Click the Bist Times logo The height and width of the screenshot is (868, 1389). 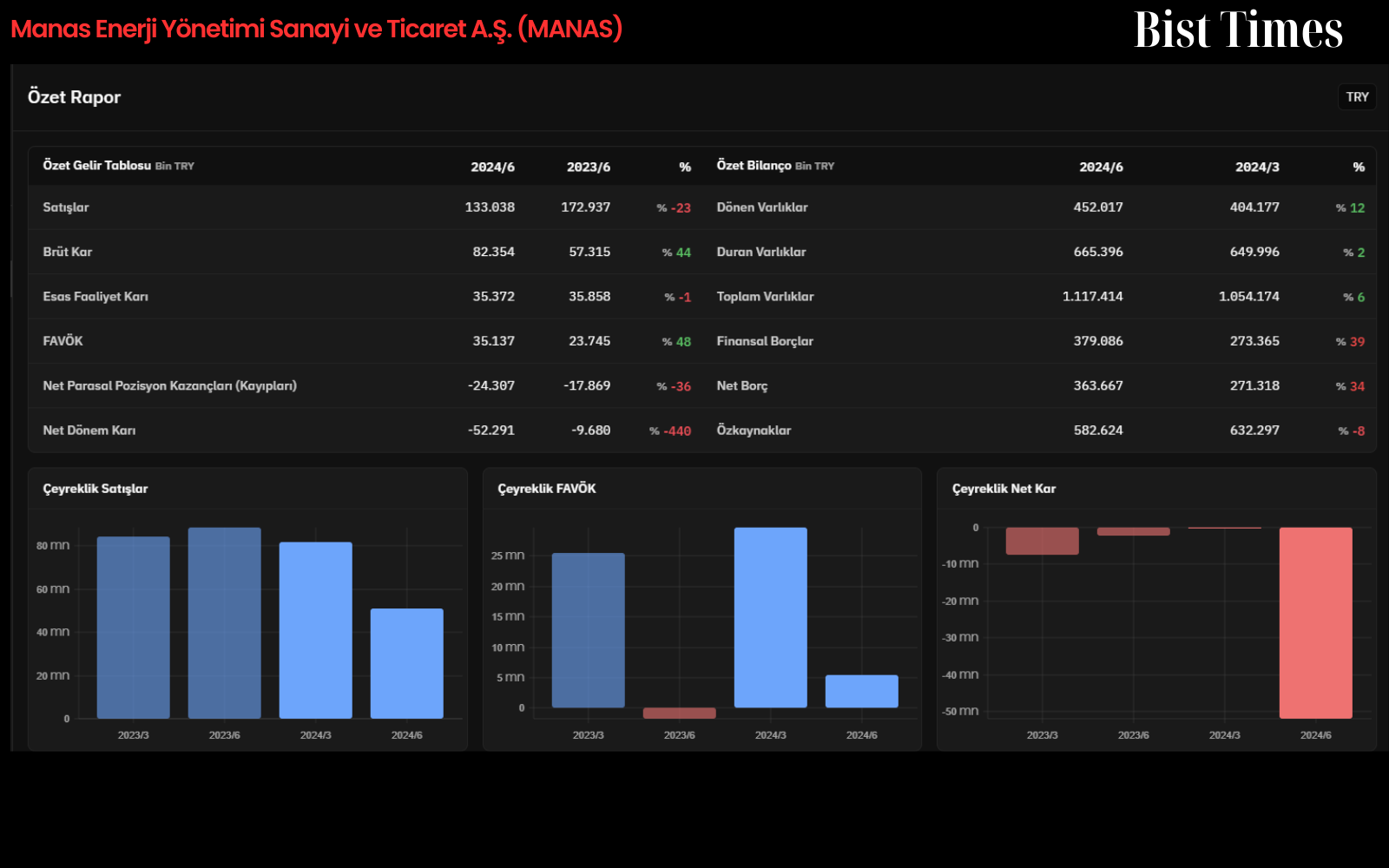(x=1239, y=30)
